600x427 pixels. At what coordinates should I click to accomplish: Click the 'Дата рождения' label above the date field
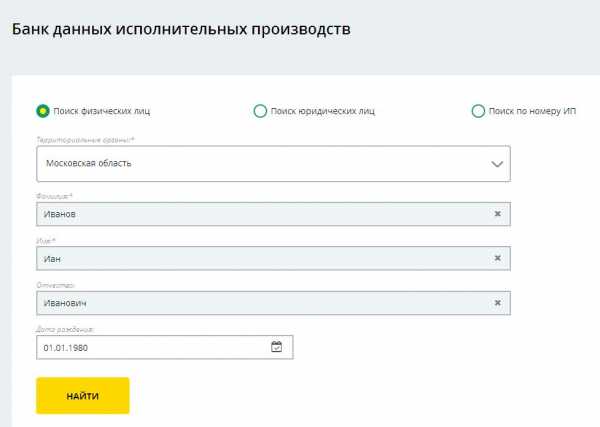[65, 329]
